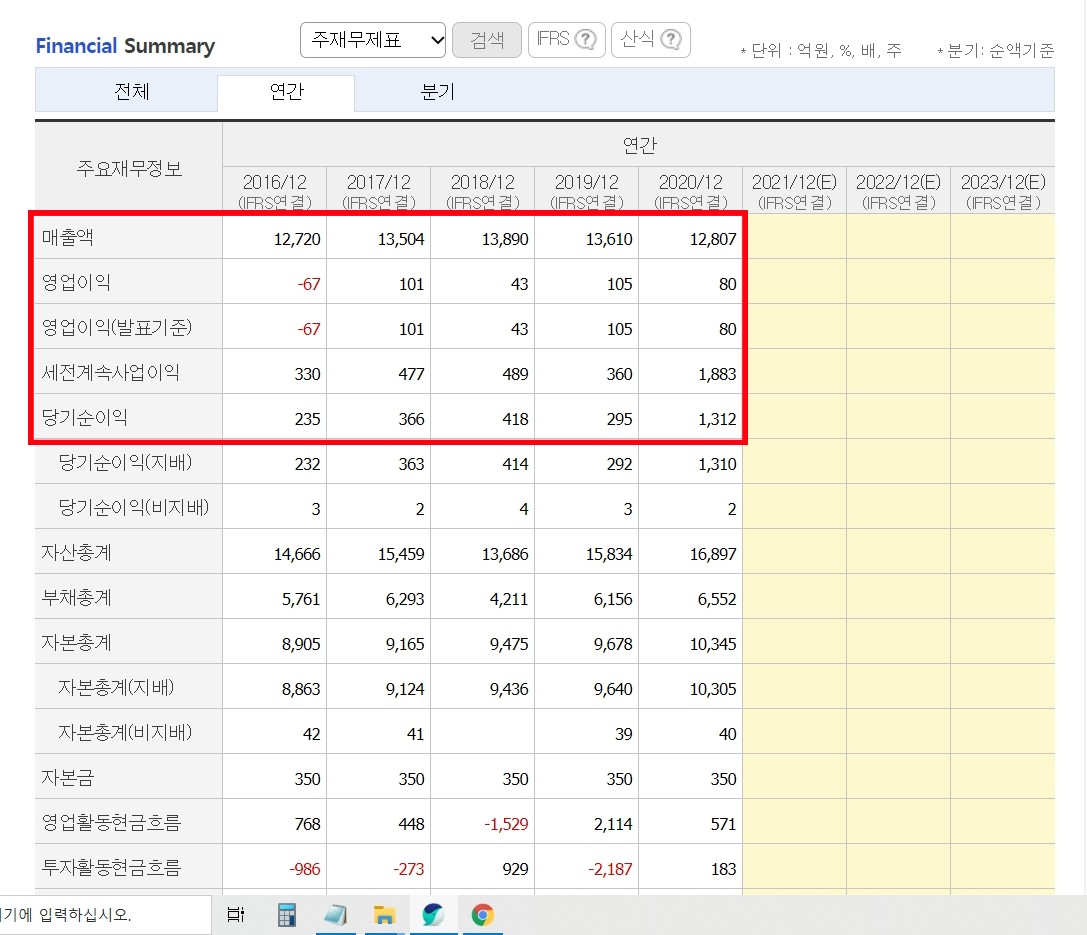Screen dimensions: 1087x935
Task: Select the 연간 annual tab
Action: [285, 92]
